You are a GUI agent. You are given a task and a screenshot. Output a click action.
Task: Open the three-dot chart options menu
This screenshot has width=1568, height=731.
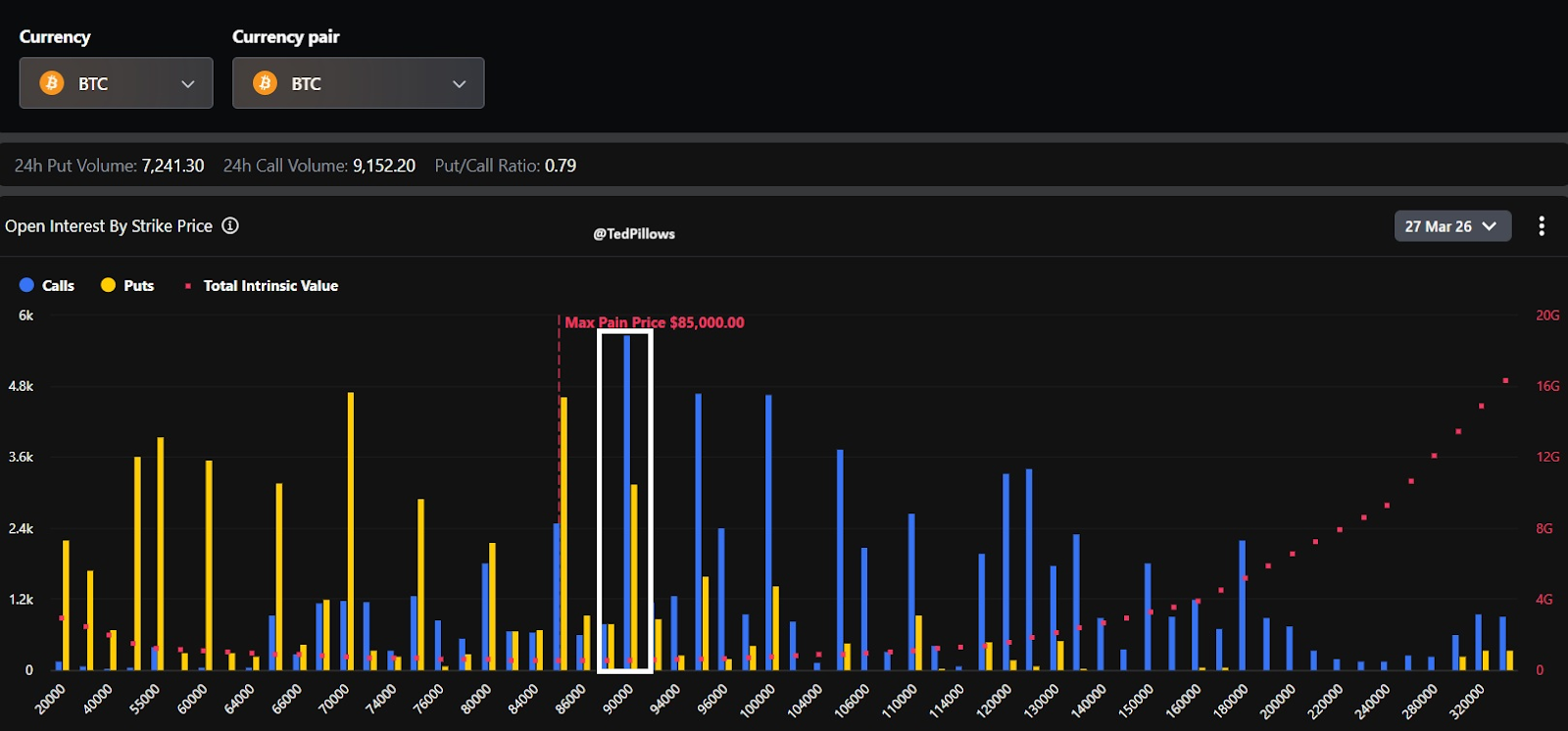[1542, 226]
